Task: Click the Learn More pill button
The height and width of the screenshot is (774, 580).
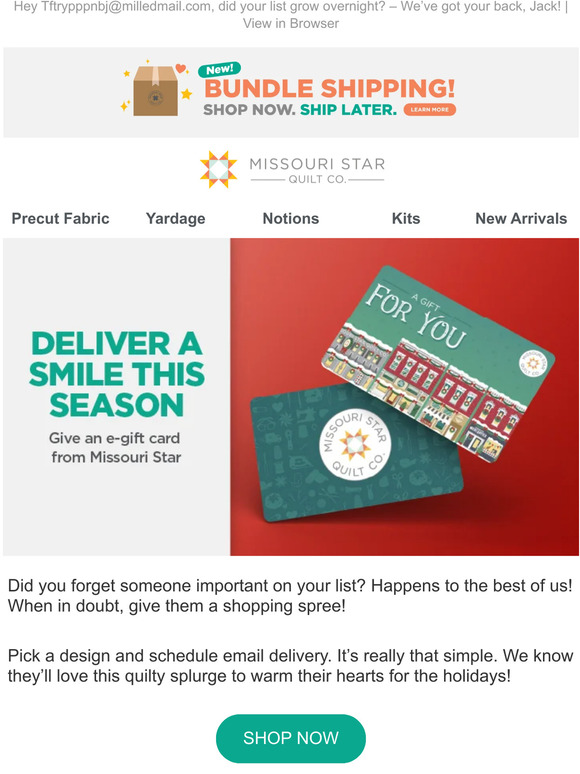Action: coord(429,110)
